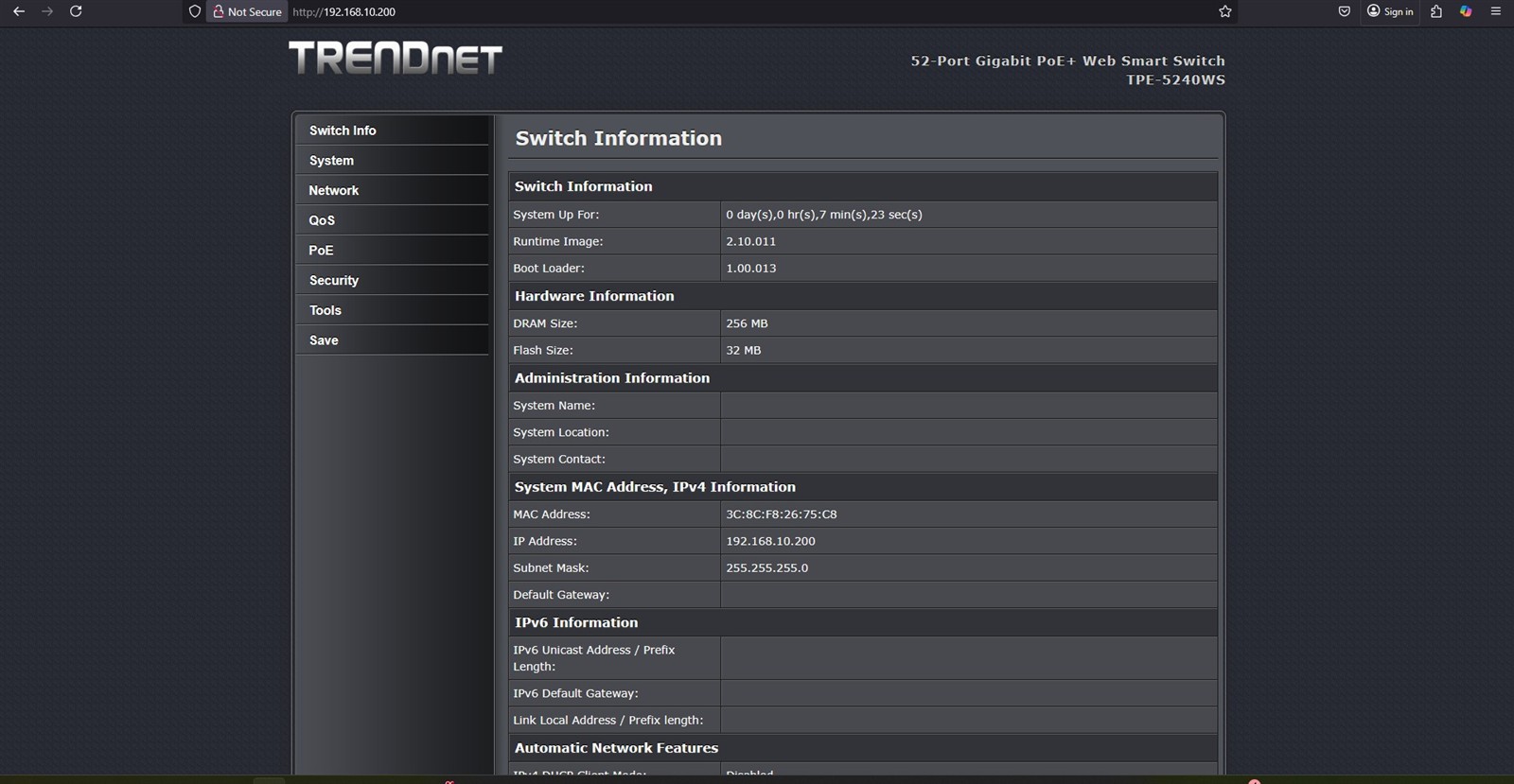Open the QoS menu section
The height and width of the screenshot is (784, 1514).
pos(393,220)
